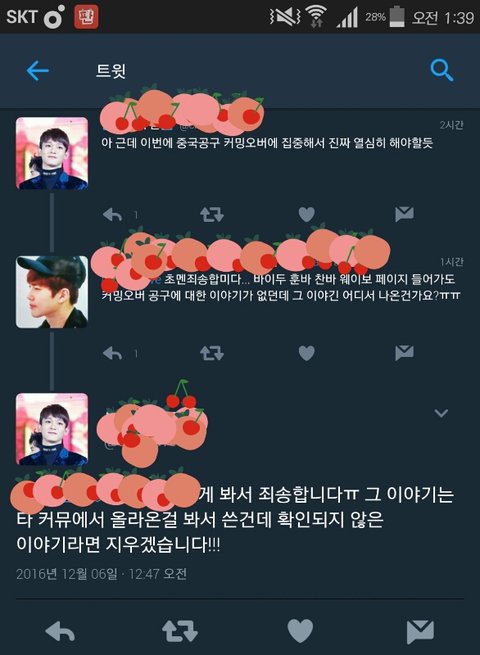
Task: Retweet the first tweet about 커밍오버
Action: [212, 215]
